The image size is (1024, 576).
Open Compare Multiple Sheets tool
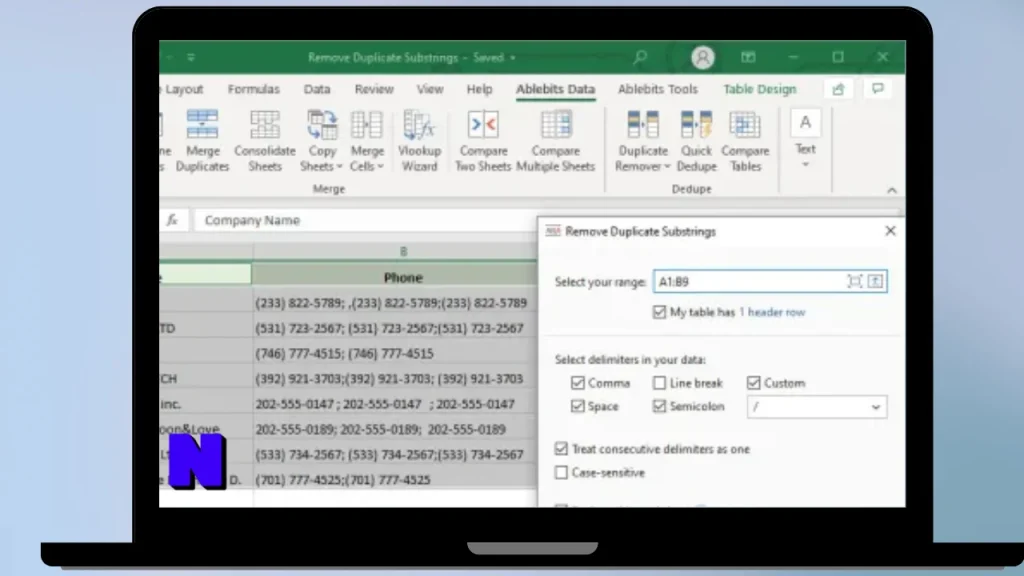coord(556,141)
